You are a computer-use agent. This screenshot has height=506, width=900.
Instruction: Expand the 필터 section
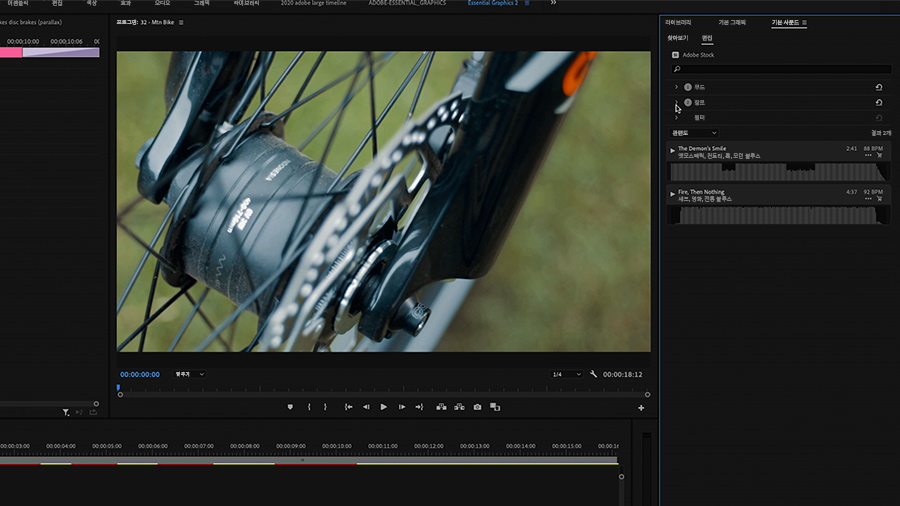(x=676, y=118)
